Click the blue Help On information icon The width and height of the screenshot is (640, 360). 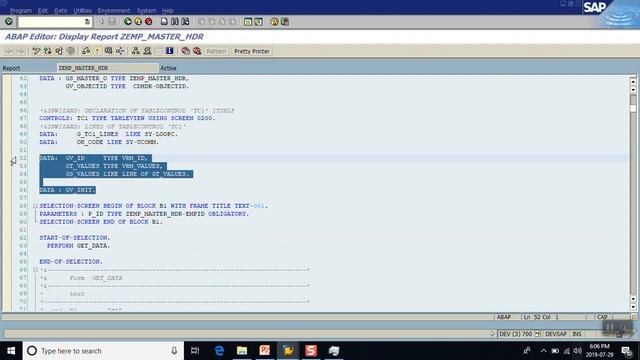(x=169, y=51)
